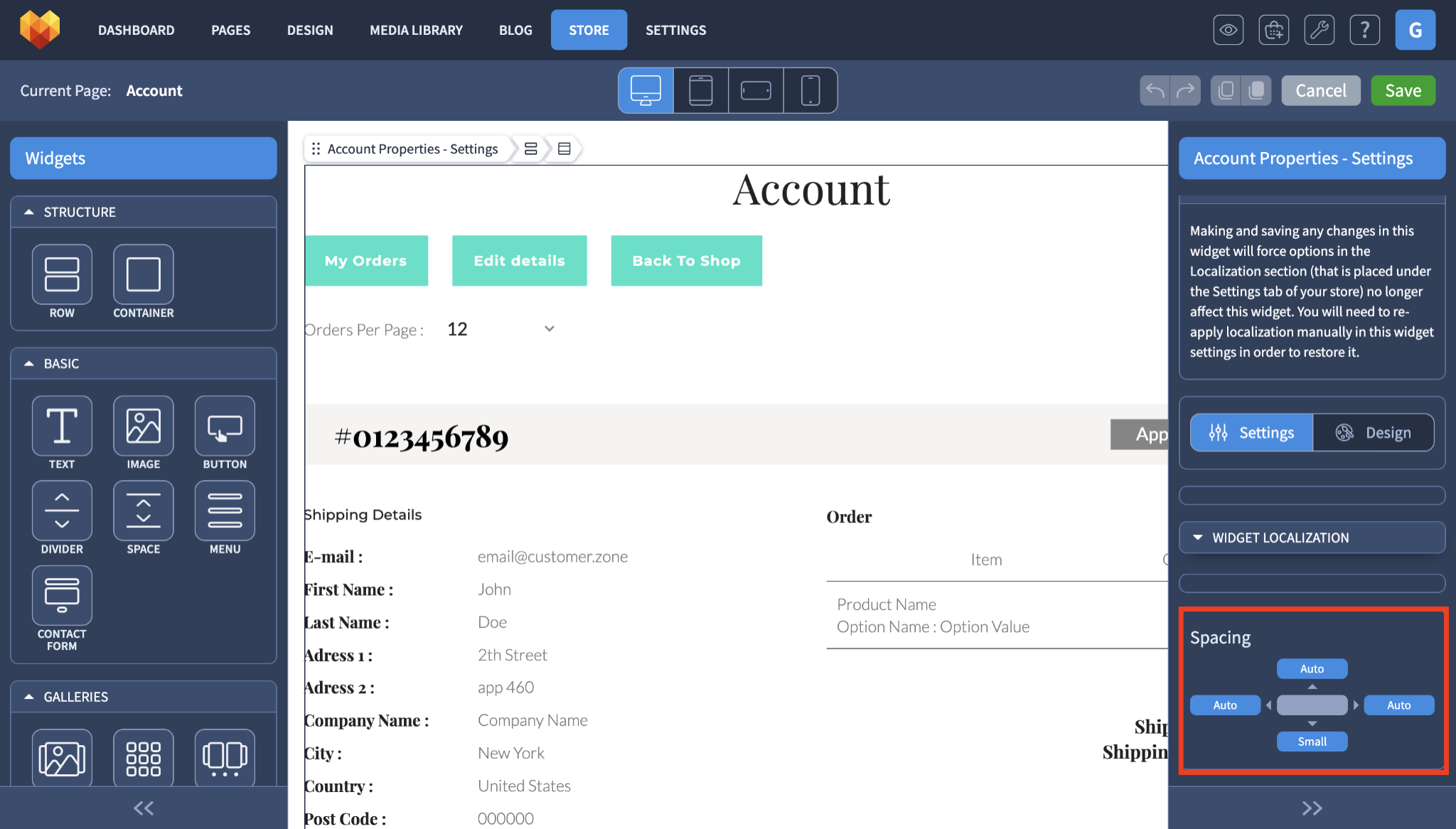
Task: Open the Store menu
Action: pos(589,30)
